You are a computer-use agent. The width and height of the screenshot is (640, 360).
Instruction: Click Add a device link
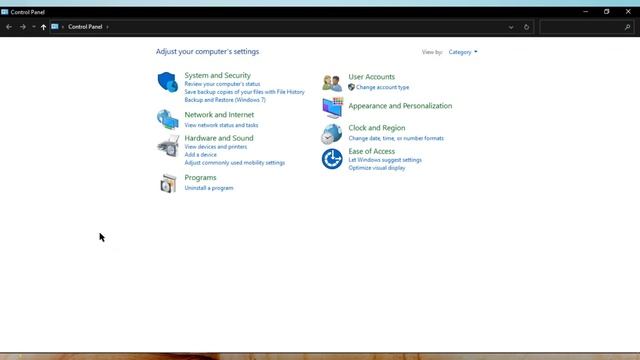(x=200, y=155)
